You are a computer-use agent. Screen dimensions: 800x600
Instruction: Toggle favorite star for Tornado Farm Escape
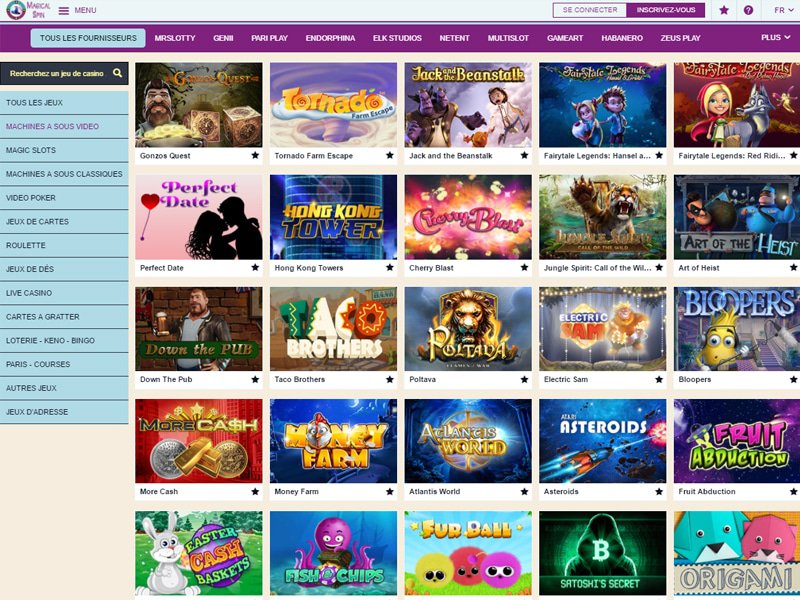click(390, 156)
